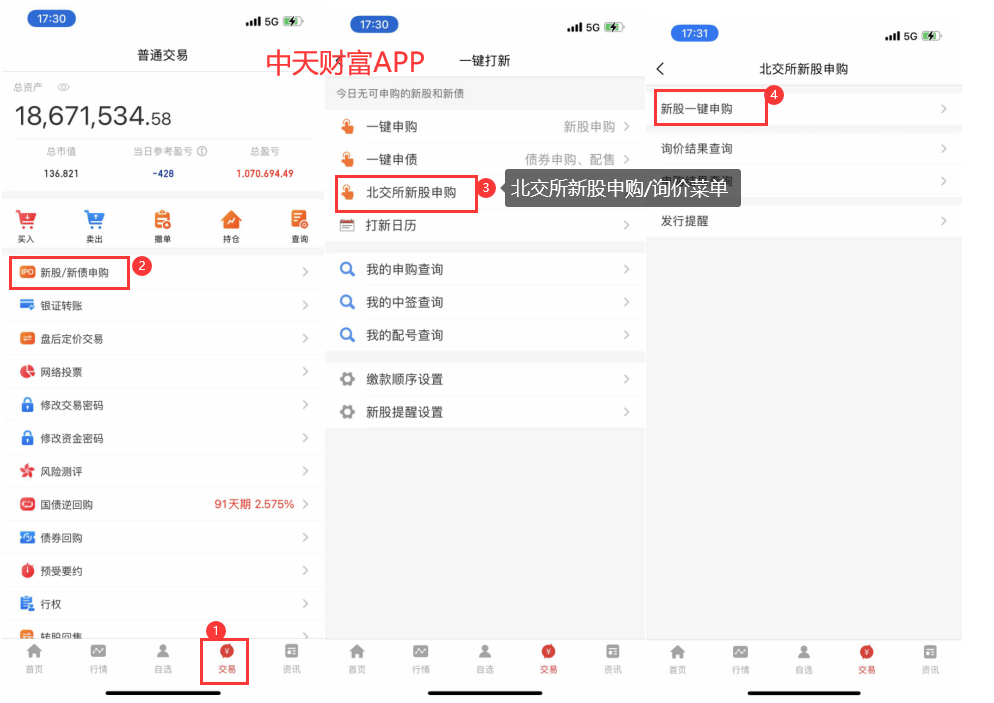Click the 打新日历 calendar icon
This screenshot has height=703, width=994.
(x=347, y=225)
